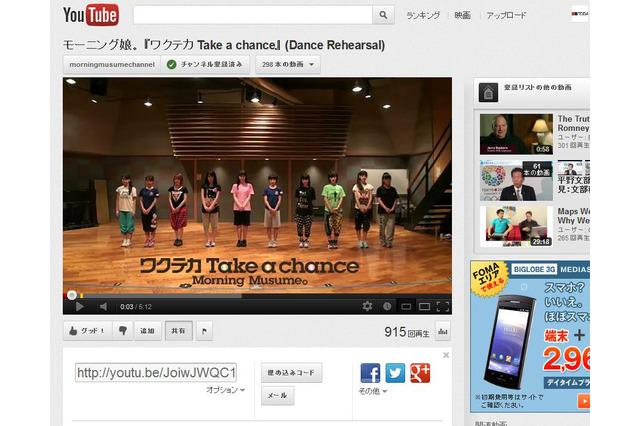Screen dimensions: 640x426
Task: Switch to large player size
Action: coord(424,306)
